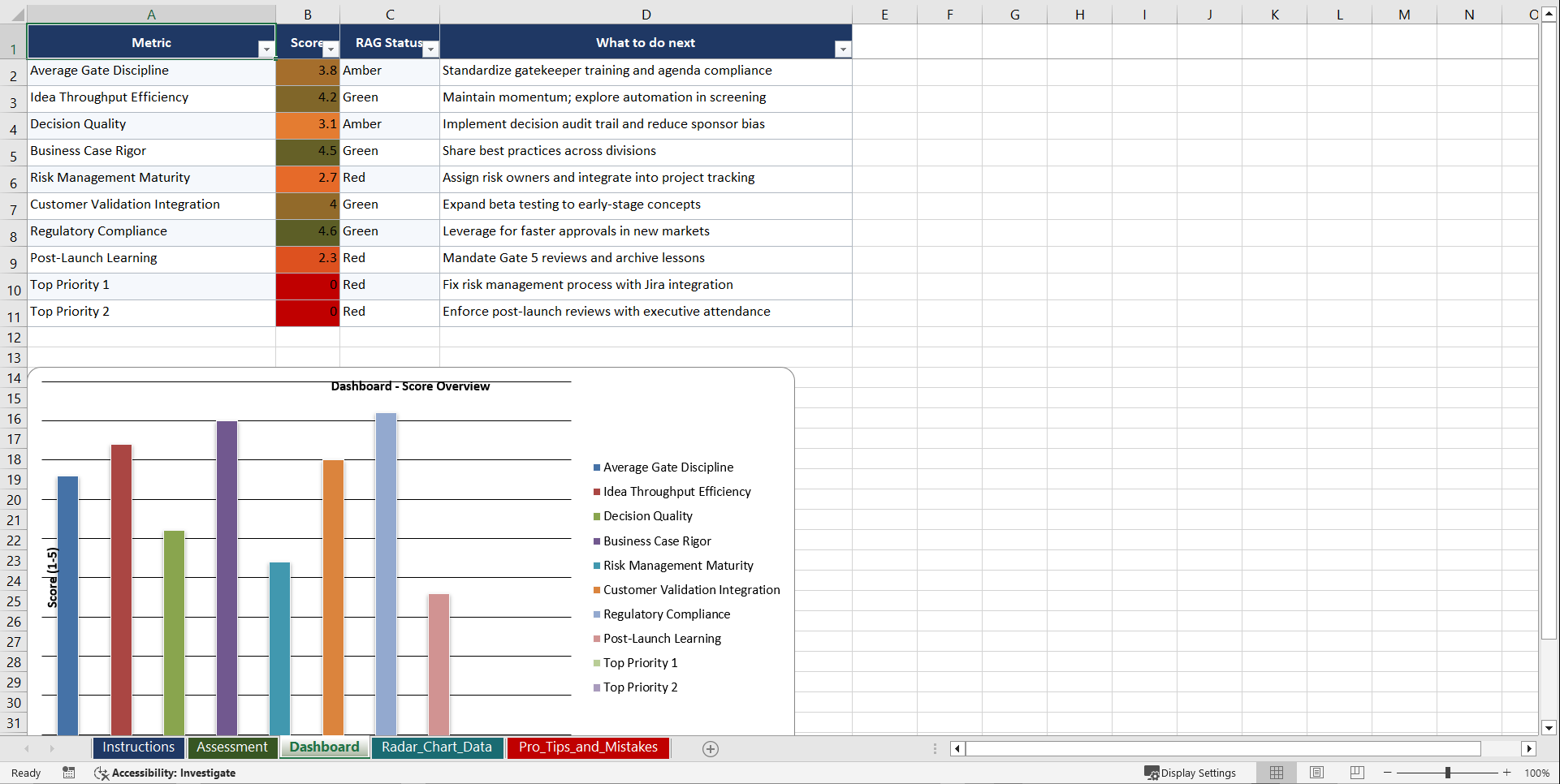Open the RAG Status filter dropdown

click(x=431, y=50)
